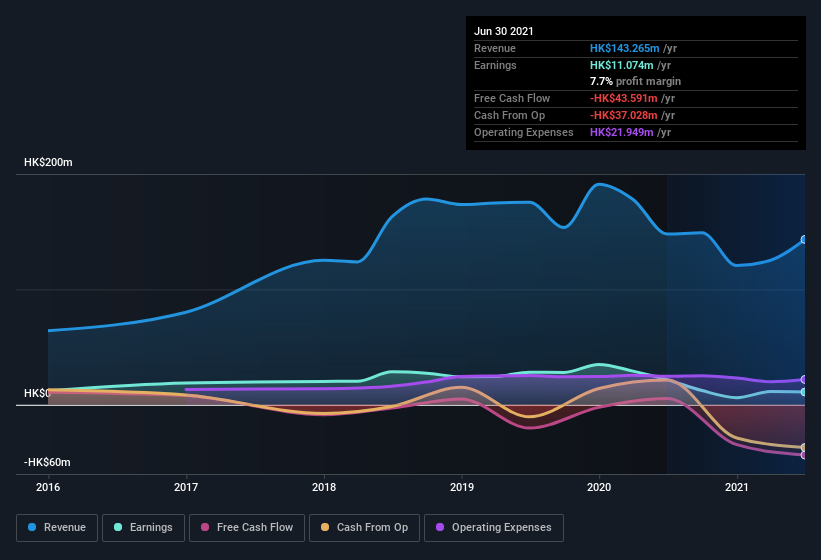Viewport: 821px width, 560px height.
Task: Click the 2017 x-axis label
Action: tap(186, 487)
